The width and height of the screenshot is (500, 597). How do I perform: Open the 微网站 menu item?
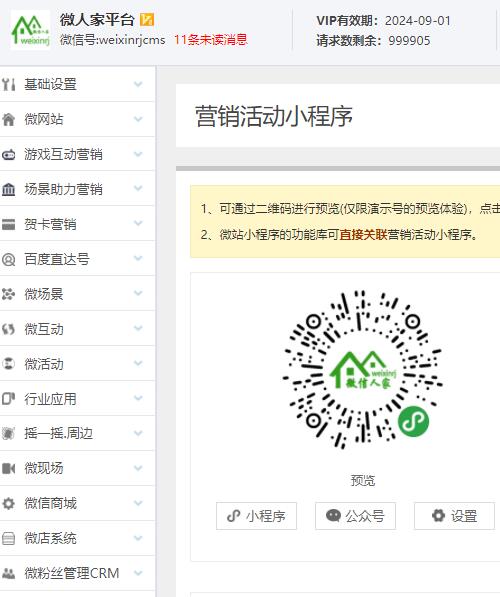click(x=77, y=119)
